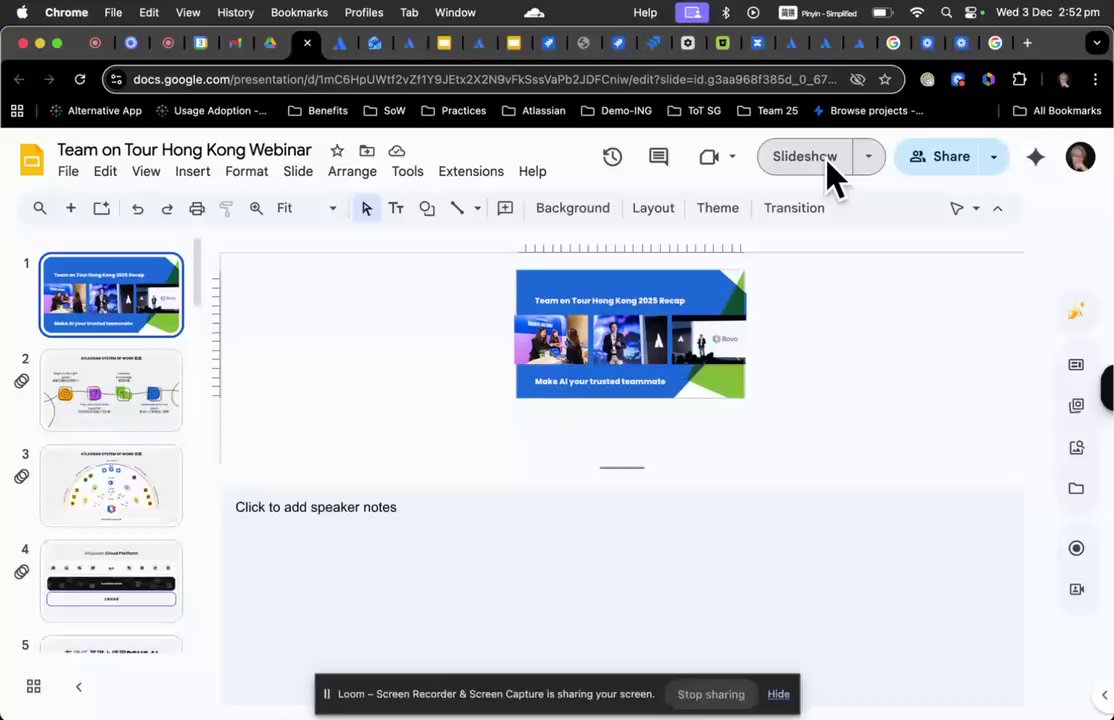Viewport: 1114px width, 720px height.
Task: Open the Chrome tab search dropdown
Action: pyautogui.click(x=1097, y=43)
